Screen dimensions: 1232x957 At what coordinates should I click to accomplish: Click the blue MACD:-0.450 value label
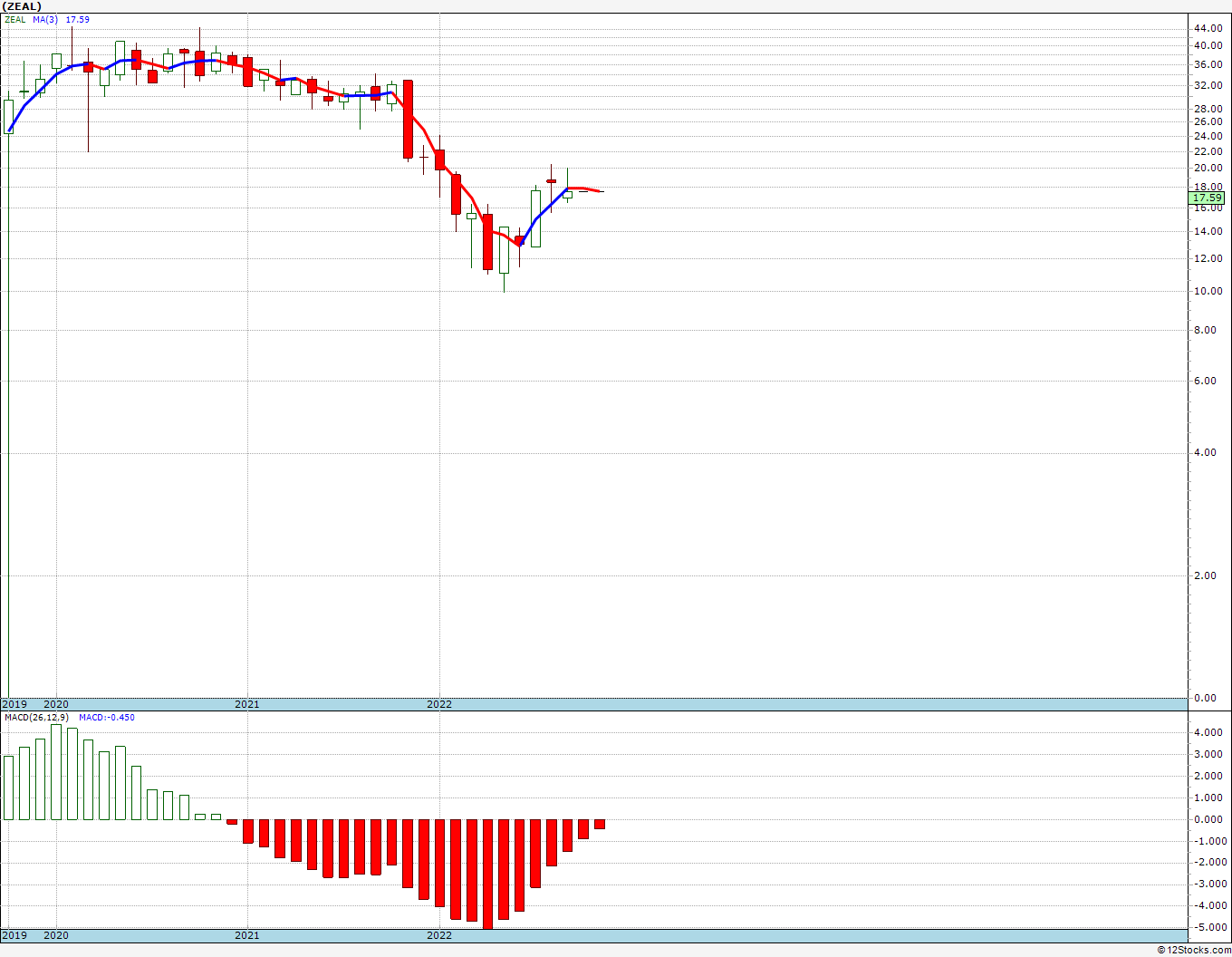[107, 717]
